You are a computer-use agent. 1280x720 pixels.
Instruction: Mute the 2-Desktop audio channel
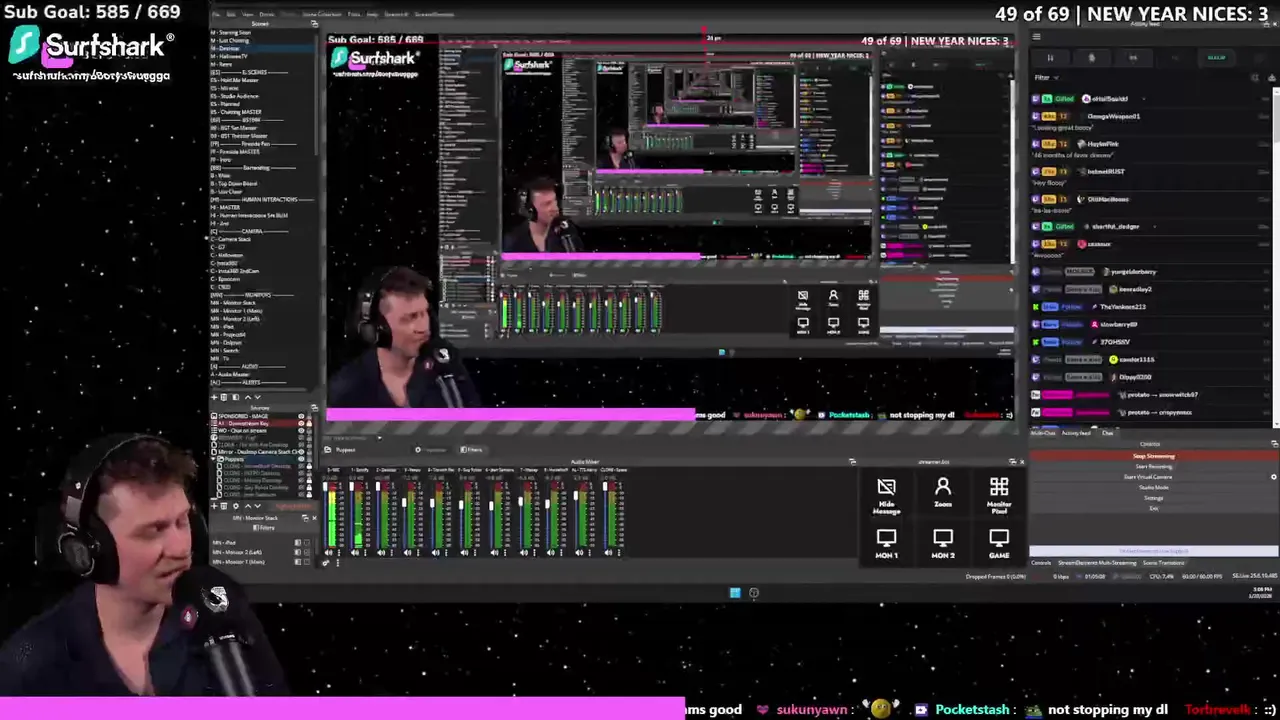[x=381, y=553]
